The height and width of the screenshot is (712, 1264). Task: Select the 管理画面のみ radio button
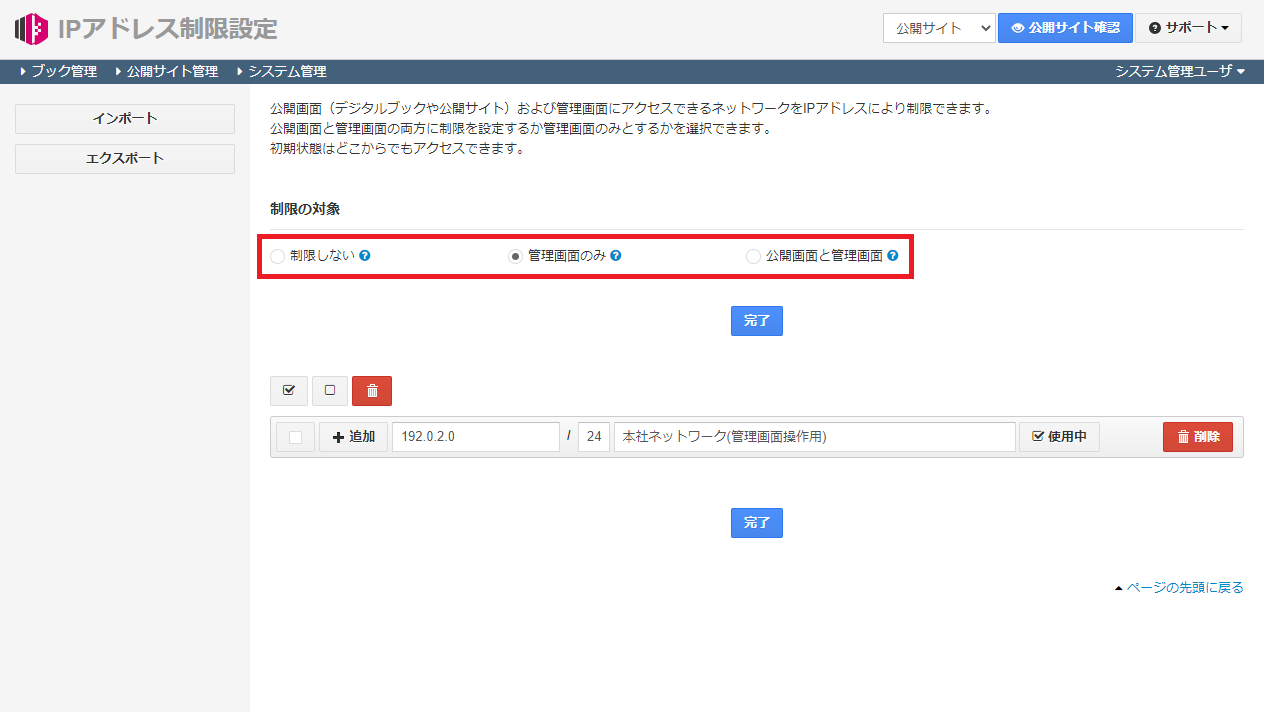pos(516,257)
